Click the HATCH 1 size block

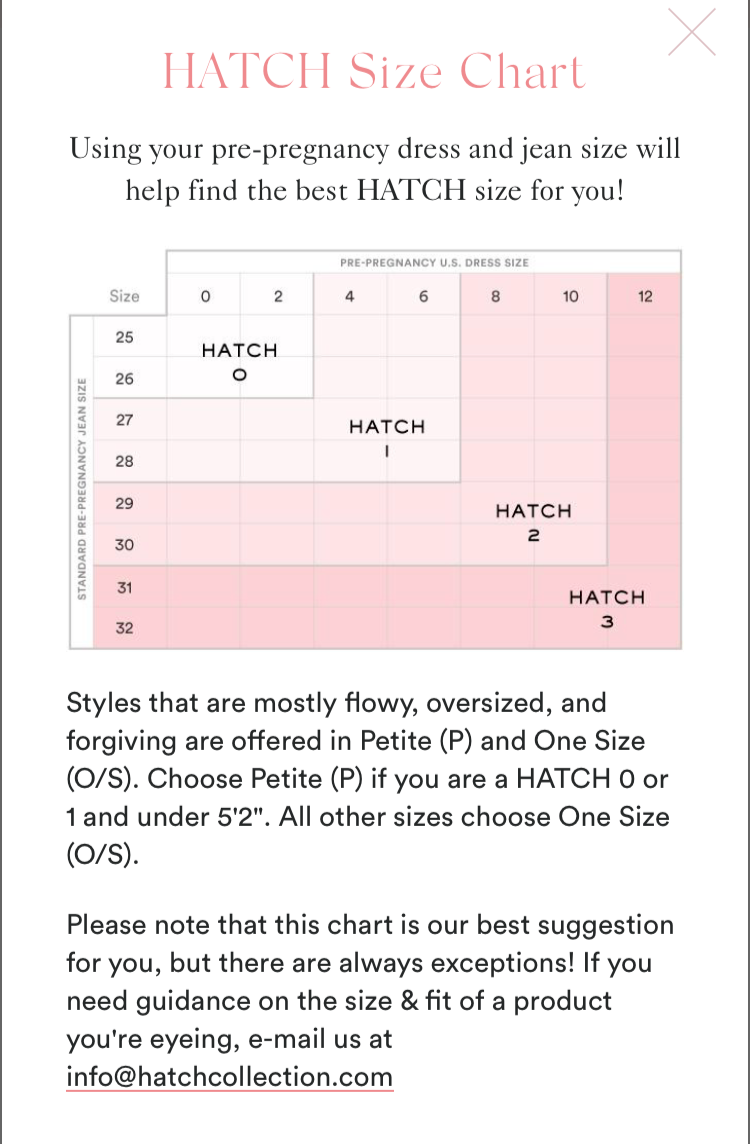coord(387,438)
